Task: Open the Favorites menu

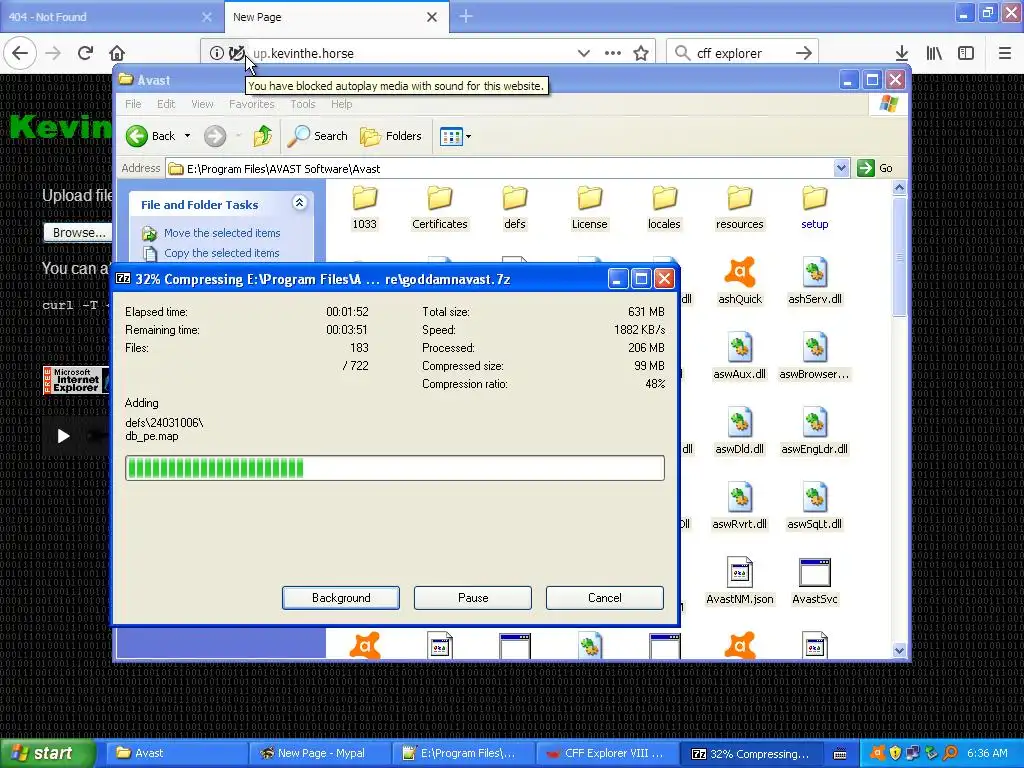Action: coord(251,104)
